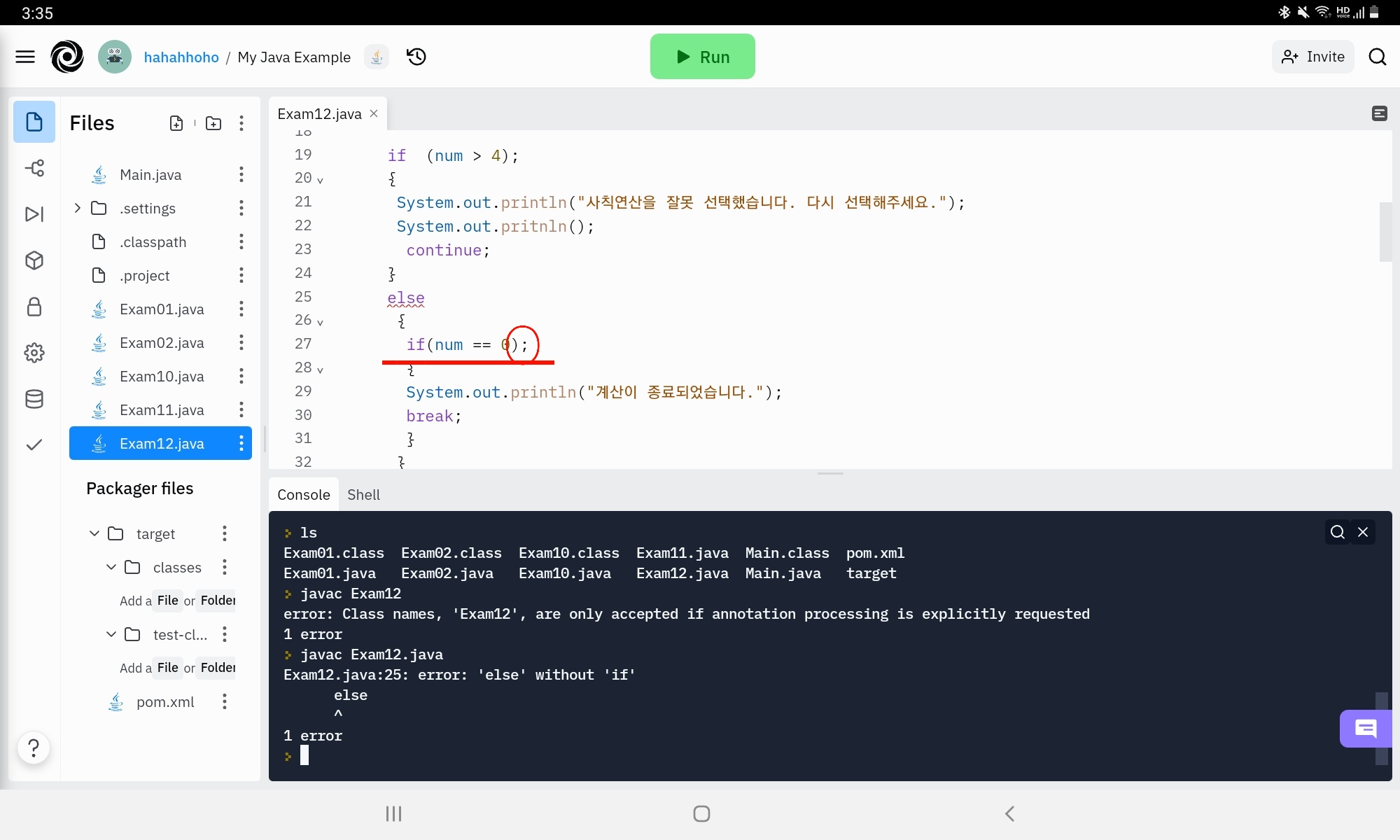Open hahahhoho profile link
The width and height of the screenshot is (1400, 840).
pos(181,57)
